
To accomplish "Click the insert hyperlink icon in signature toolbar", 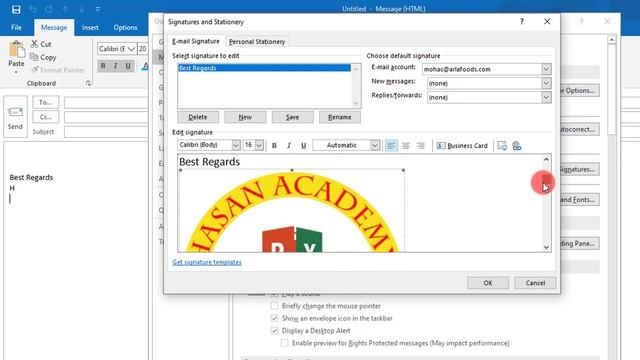I will pyautogui.click(x=517, y=146).
